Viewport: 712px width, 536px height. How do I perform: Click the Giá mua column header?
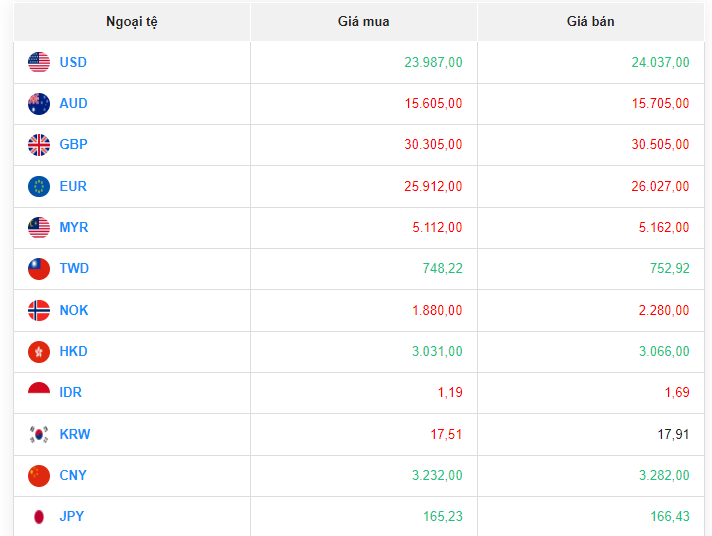(364, 21)
